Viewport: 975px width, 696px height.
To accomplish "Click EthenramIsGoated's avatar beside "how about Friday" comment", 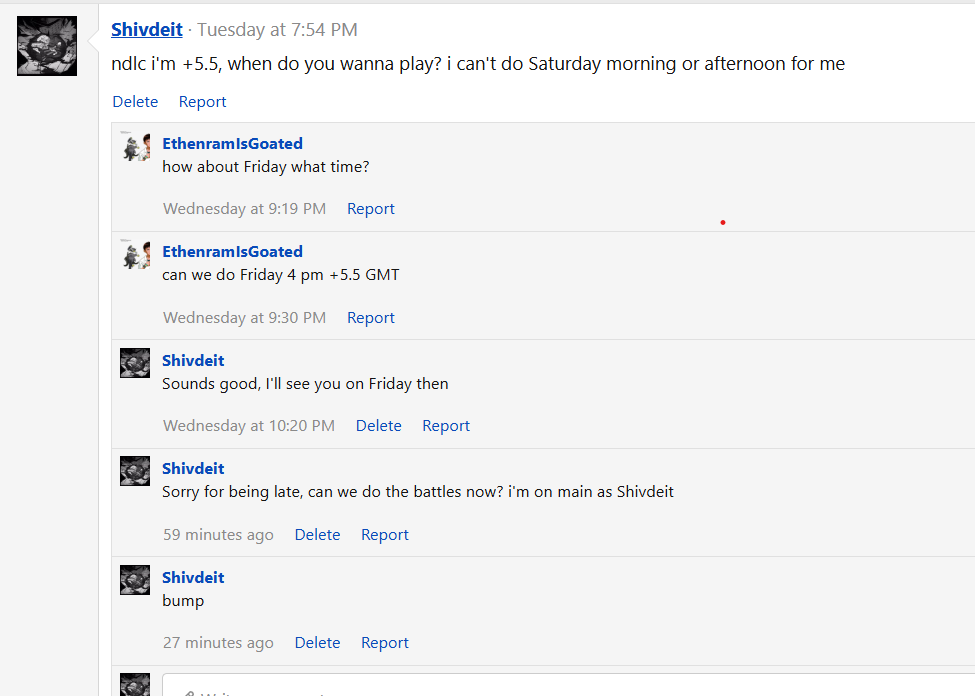I will point(135,146).
